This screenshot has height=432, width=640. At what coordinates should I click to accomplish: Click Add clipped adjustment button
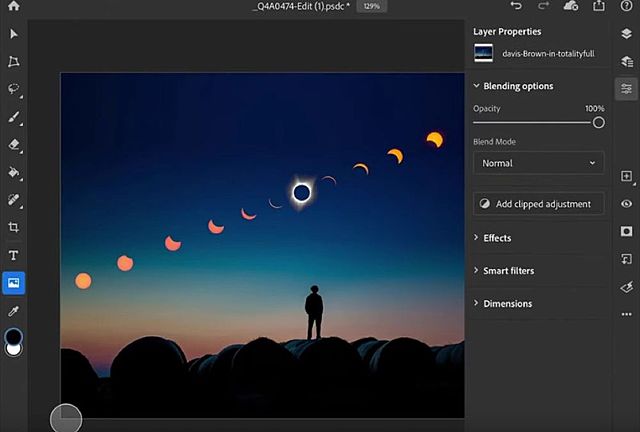coord(538,204)
